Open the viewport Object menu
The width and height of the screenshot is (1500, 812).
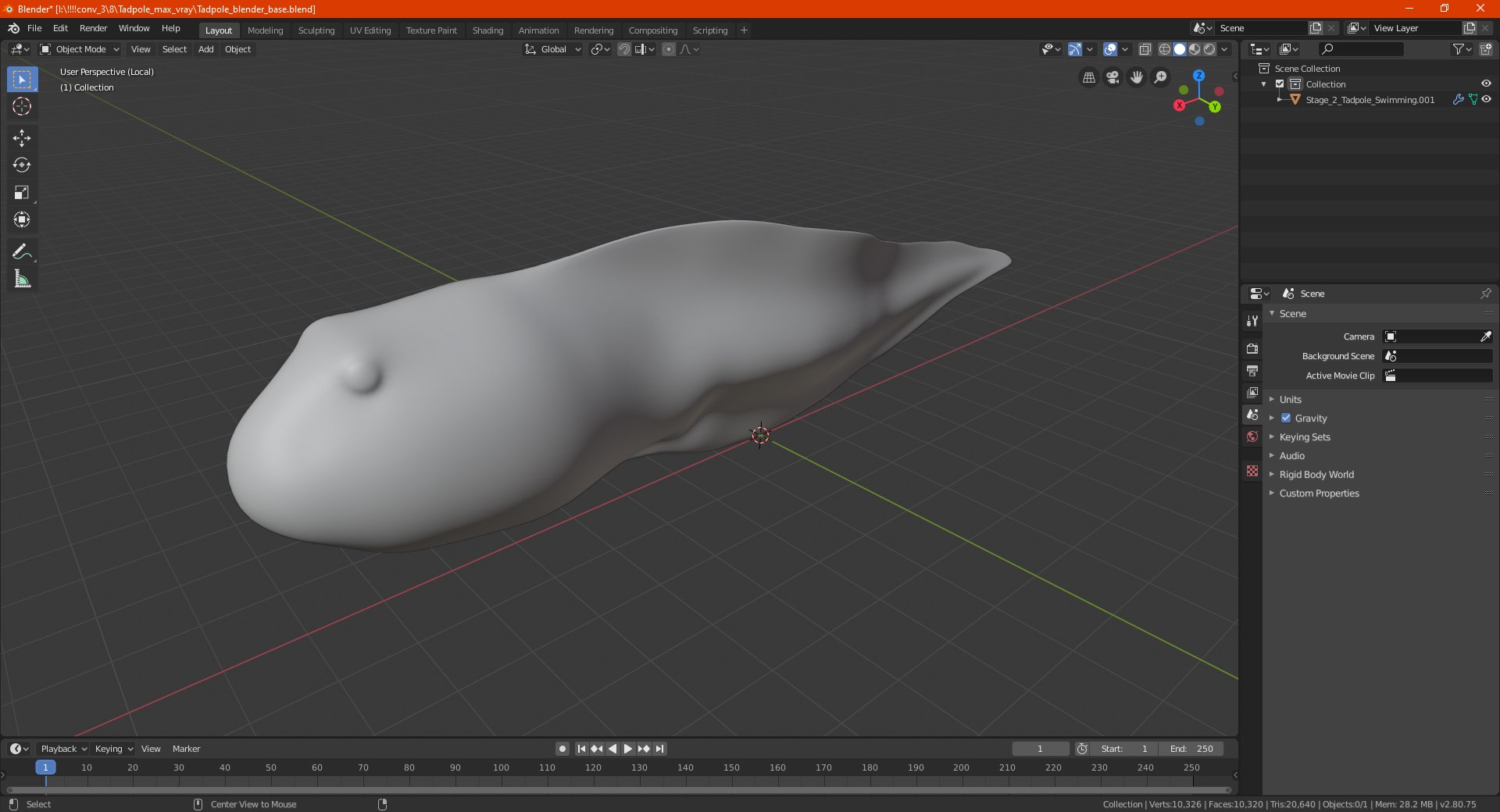click(237, 49)
